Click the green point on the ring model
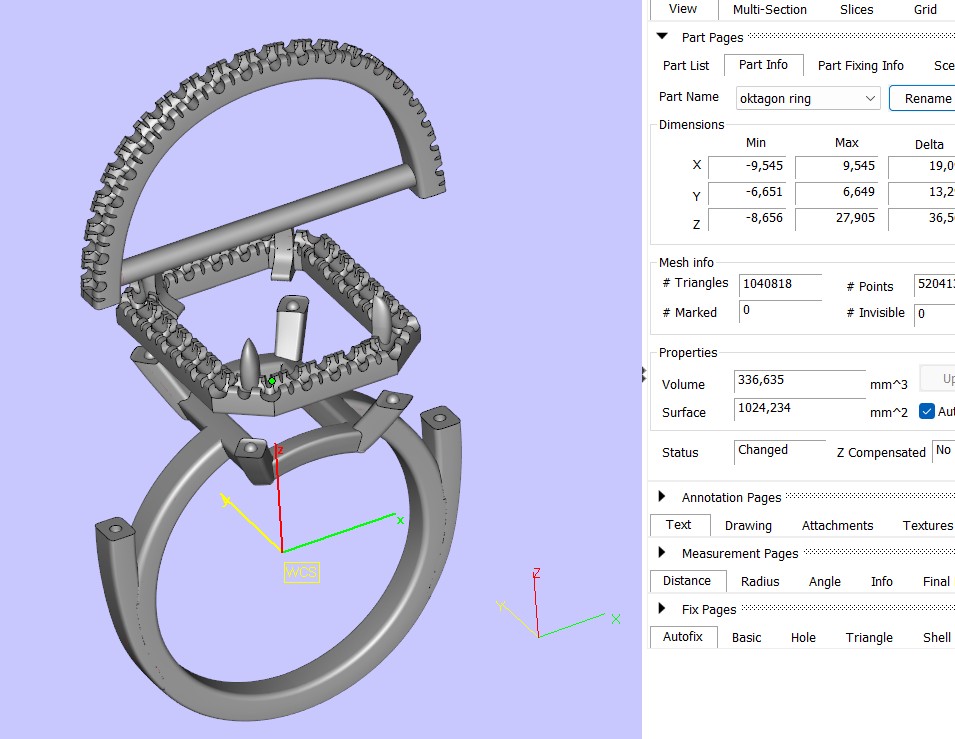Screen dimensions: 955x739 [x=272, y=381]
